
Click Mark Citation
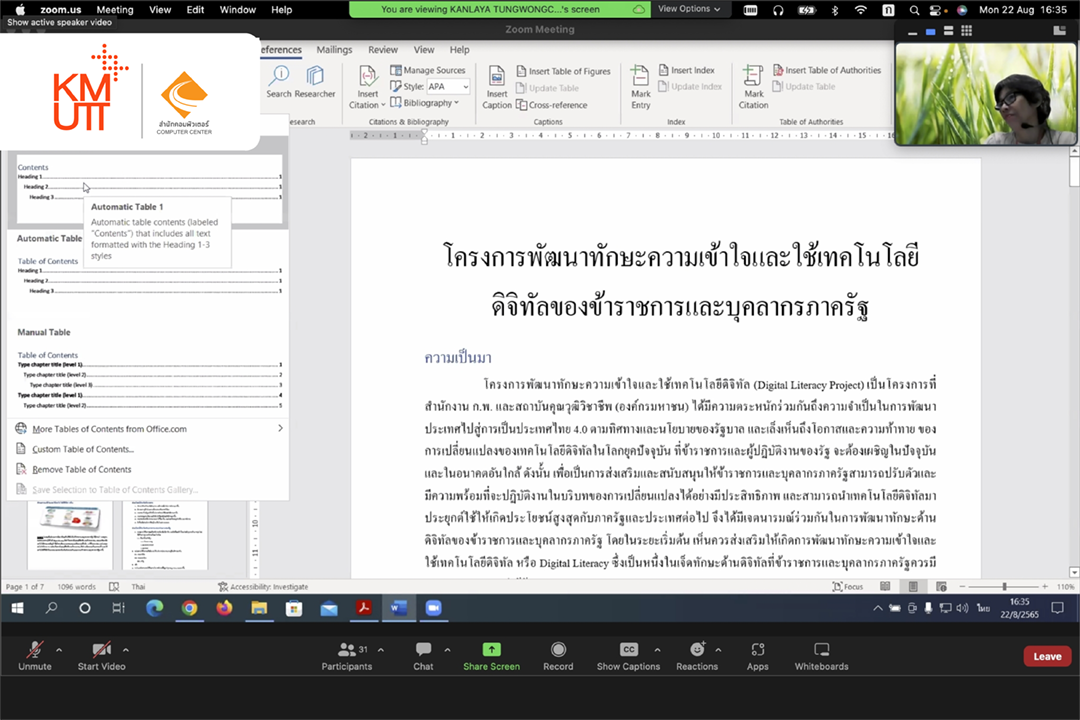tap(754, 87)
